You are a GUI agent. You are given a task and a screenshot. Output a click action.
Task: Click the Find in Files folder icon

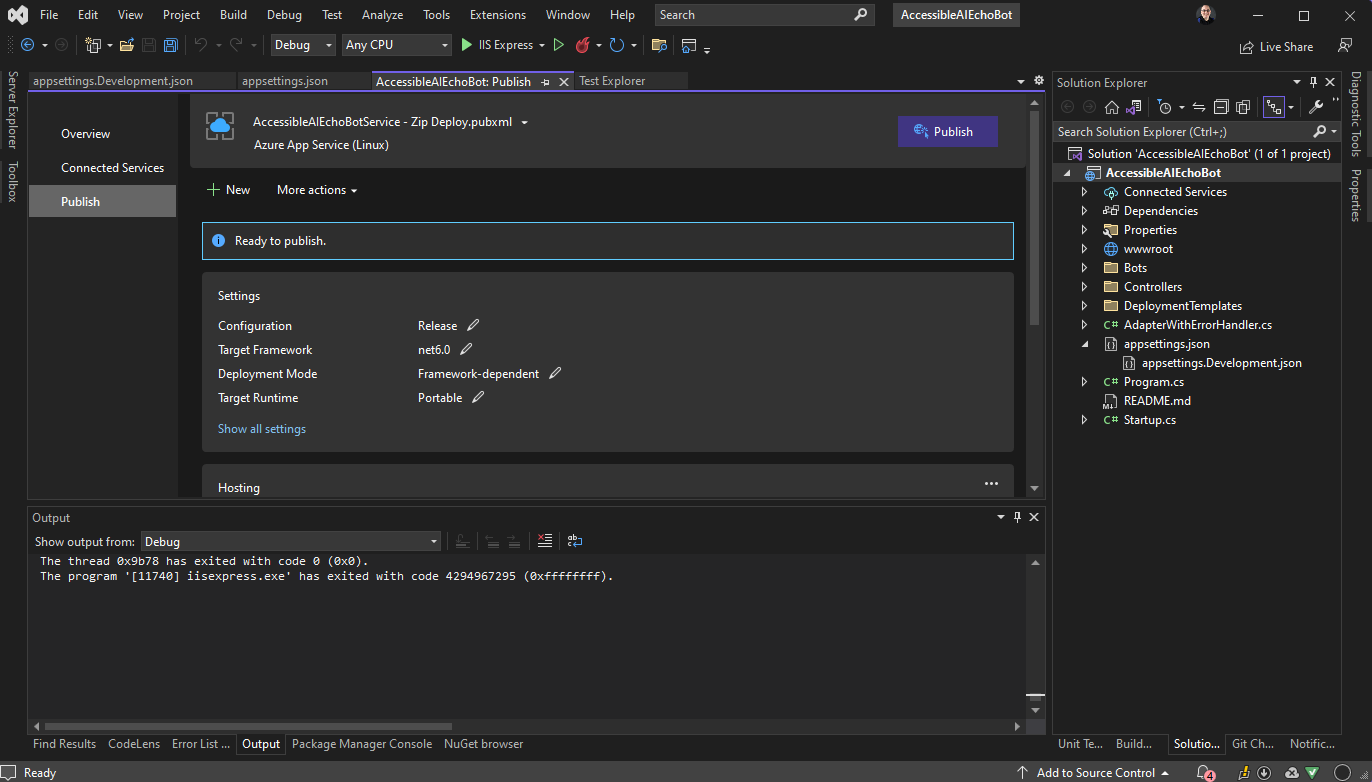click(x=659, y=45)
